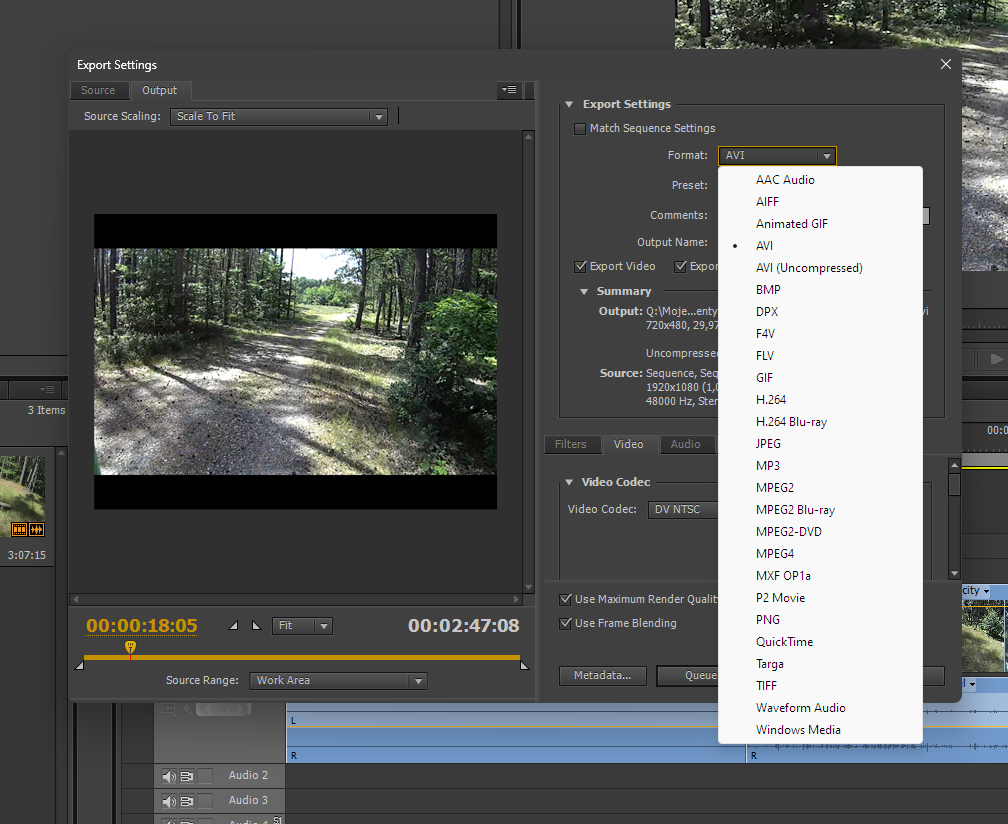Select the Video tab
This screenshot has height=824, width=1008.
pos(628,444)
